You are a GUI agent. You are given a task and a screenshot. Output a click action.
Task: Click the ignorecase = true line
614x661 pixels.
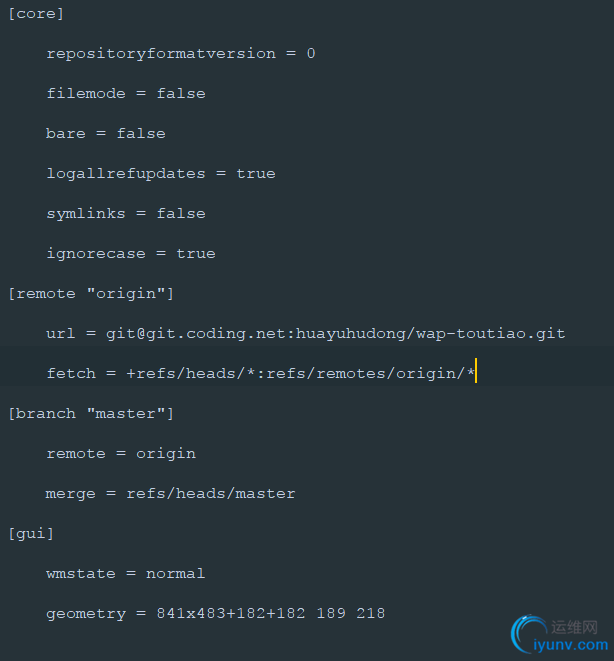(131, 253)
